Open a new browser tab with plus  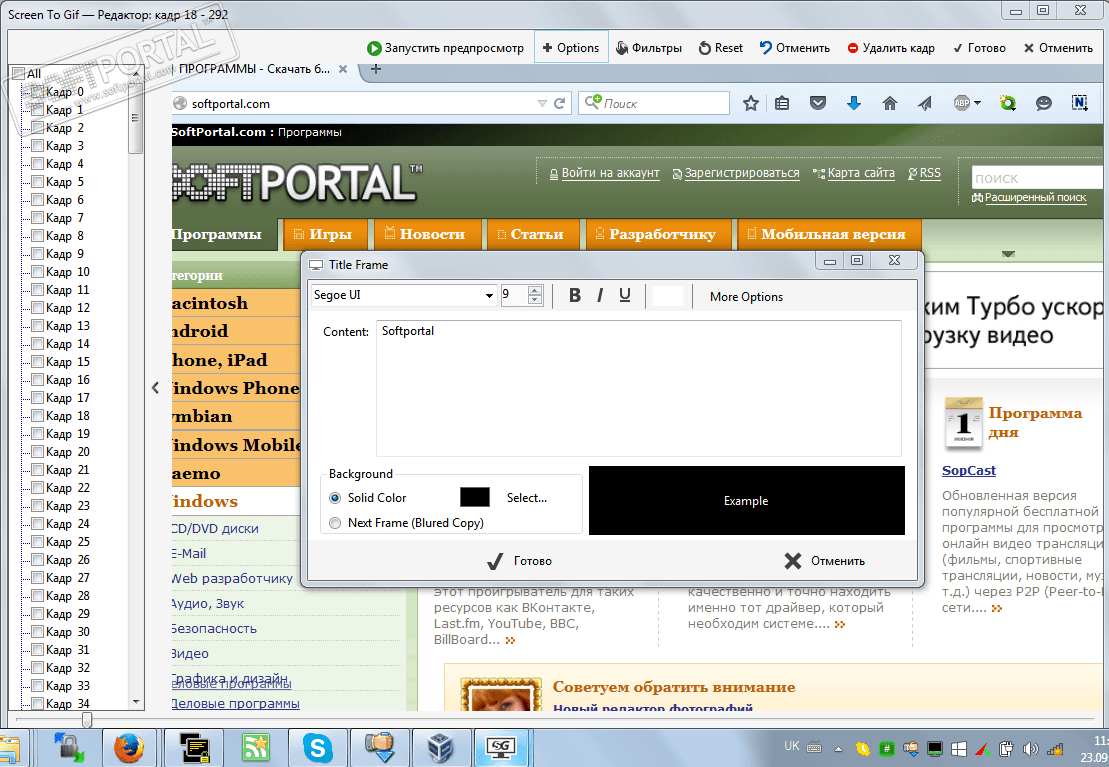[376, 69]
